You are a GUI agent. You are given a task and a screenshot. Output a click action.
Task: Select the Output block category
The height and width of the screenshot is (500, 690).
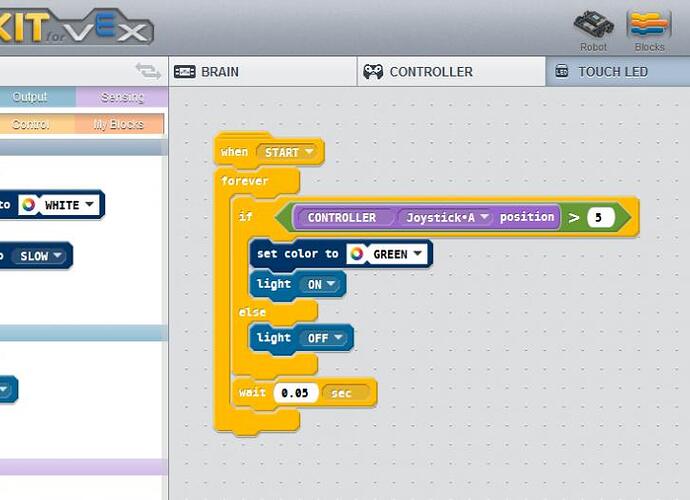pos(37,97)
